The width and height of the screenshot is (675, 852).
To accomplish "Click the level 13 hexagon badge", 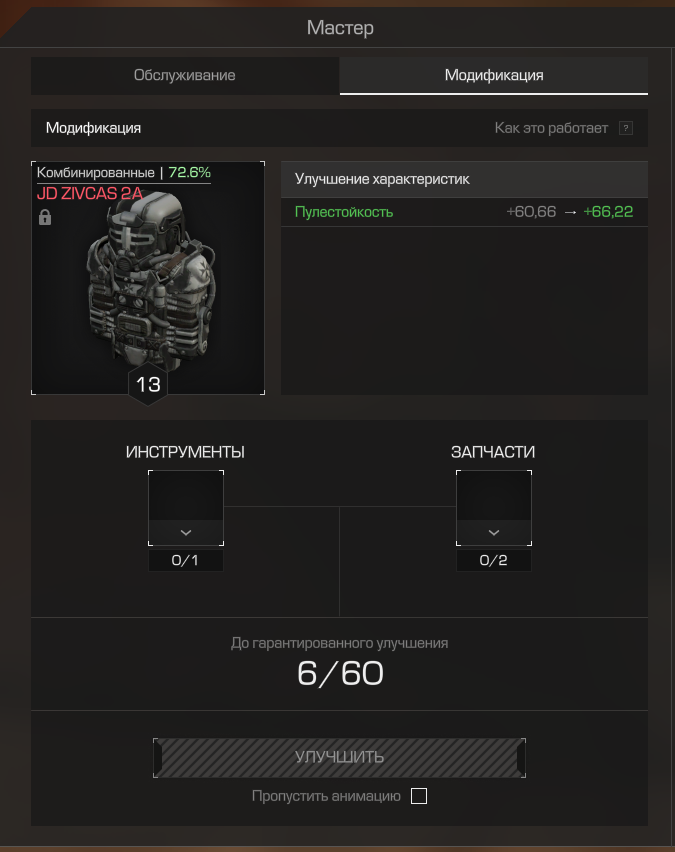I will tap(148, 385).
